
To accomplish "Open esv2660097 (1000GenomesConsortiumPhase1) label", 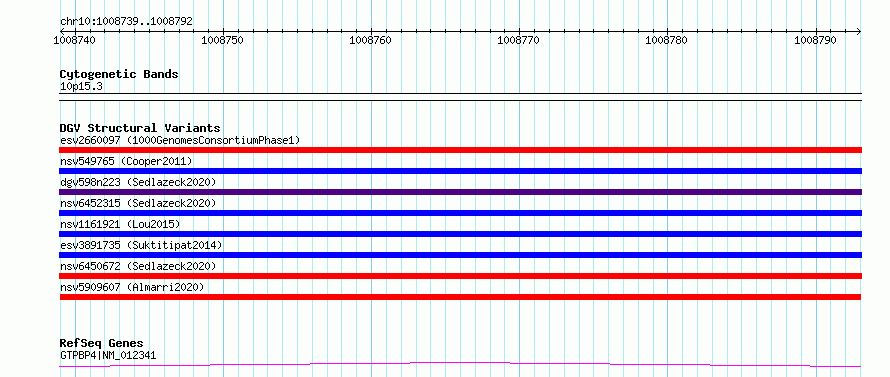I will pos(179,140).
